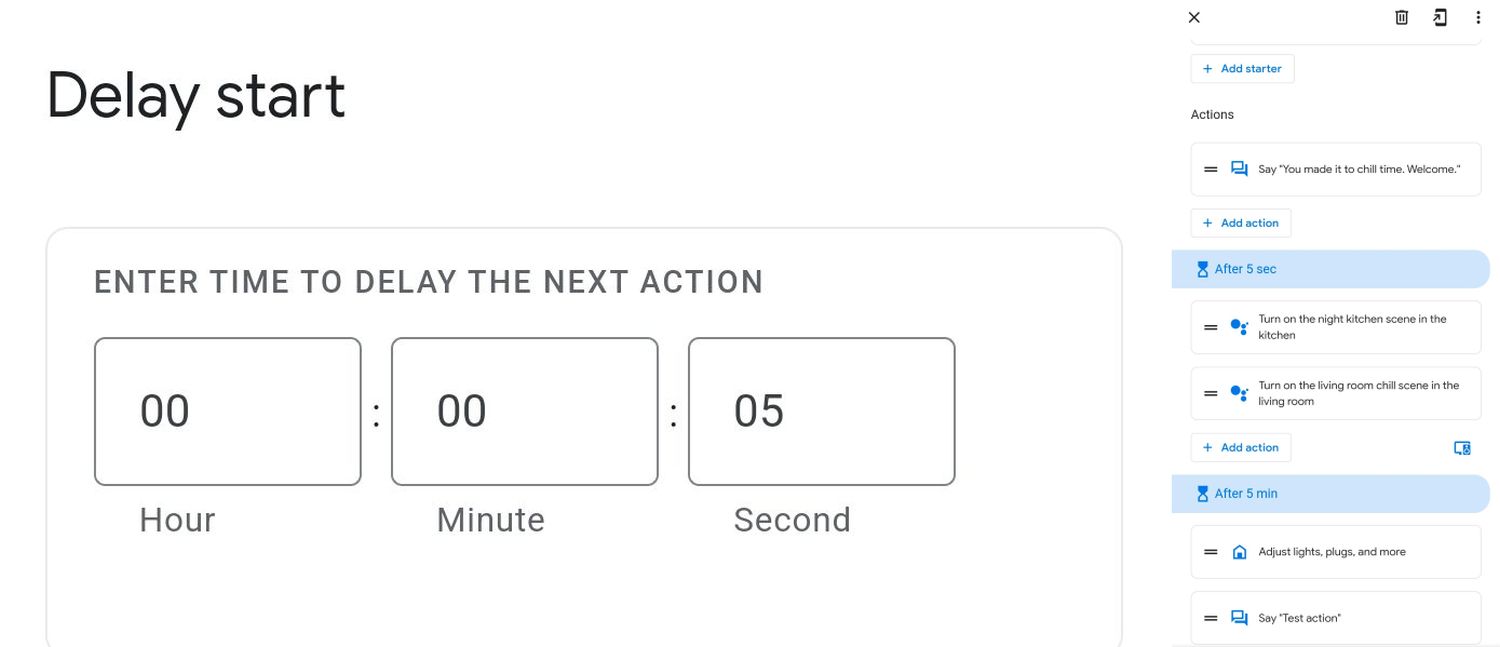Click drag handle of Adjust lights action
This screenshot has width=1500, height=647.
[x=1211, y=552]
